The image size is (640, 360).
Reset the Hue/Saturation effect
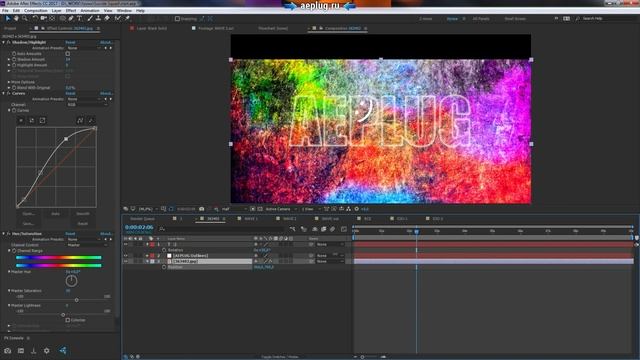click(x=70, y=234)
